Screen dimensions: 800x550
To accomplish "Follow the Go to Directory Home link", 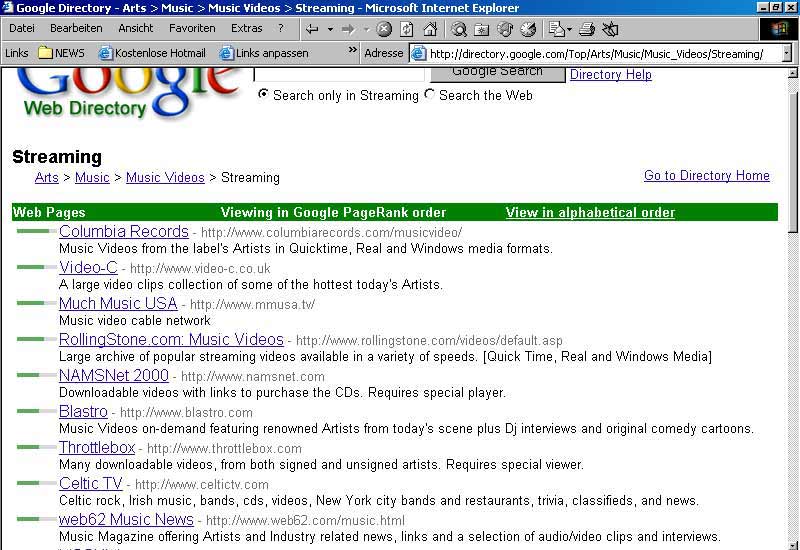I will pos(707,176).
